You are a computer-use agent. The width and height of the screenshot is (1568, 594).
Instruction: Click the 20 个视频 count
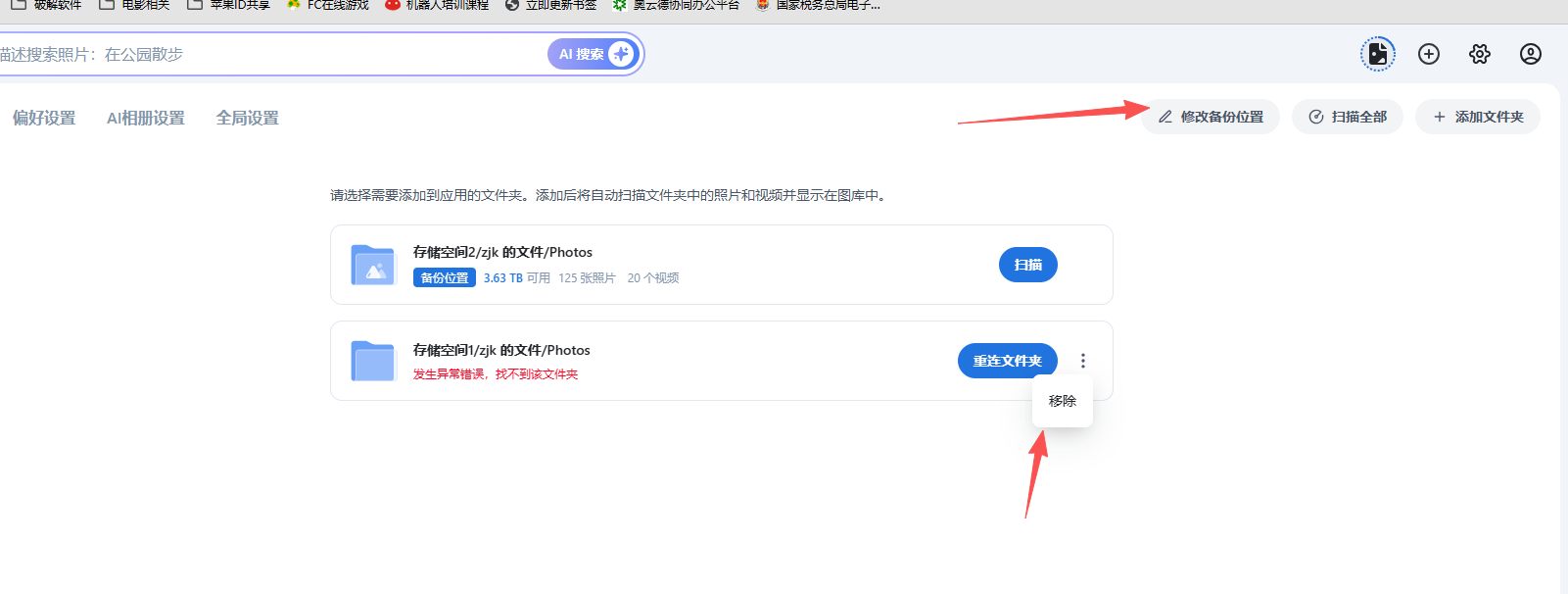coord(653,278)
